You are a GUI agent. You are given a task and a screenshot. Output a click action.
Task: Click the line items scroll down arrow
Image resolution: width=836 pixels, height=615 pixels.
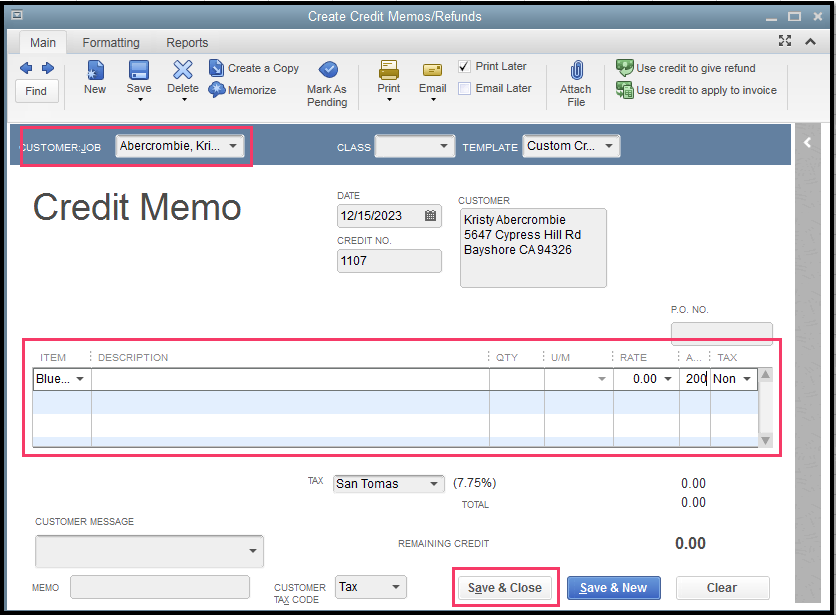765,440
